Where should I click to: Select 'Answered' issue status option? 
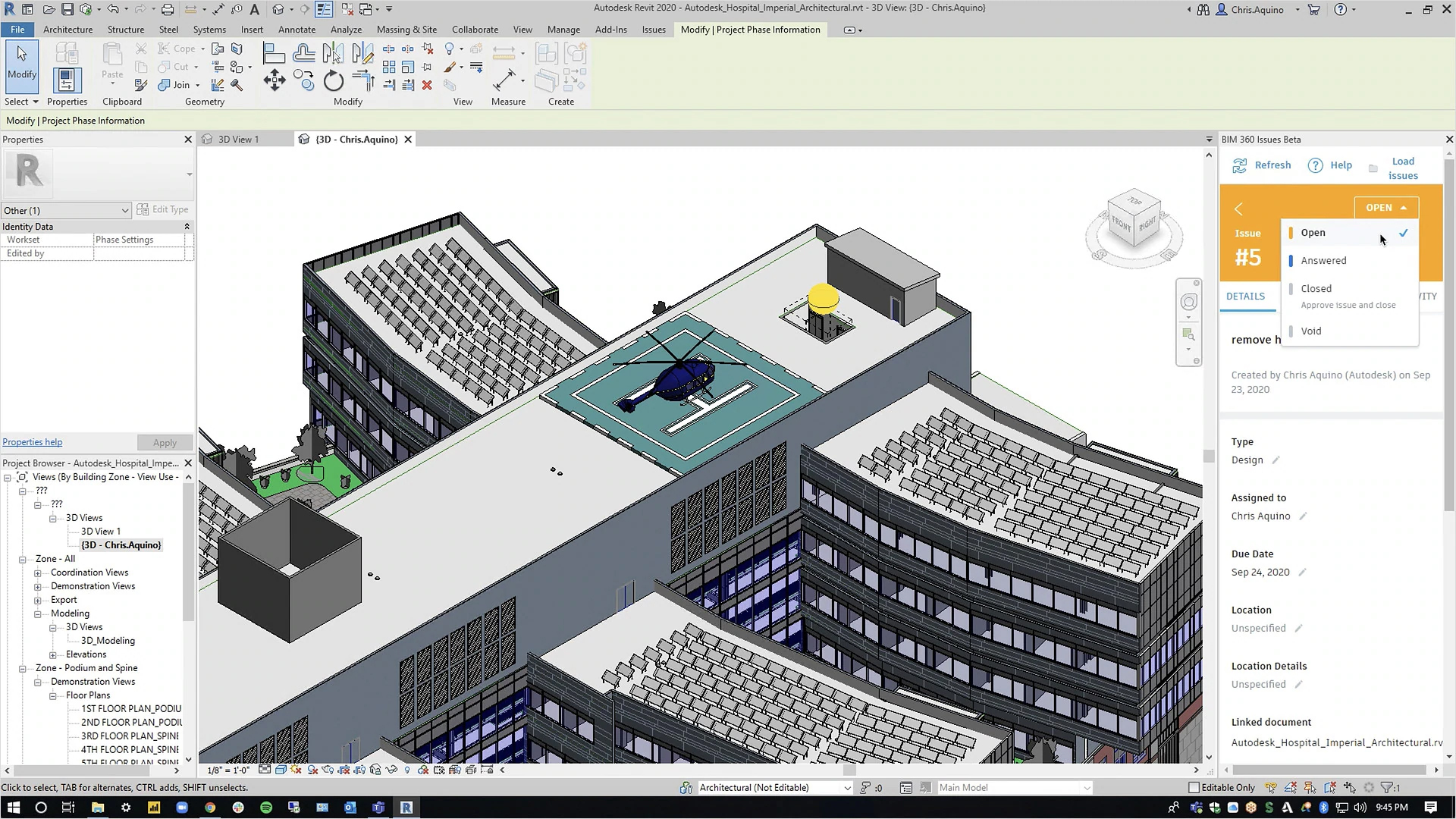pyautogui.click(x=1323, y=260)
